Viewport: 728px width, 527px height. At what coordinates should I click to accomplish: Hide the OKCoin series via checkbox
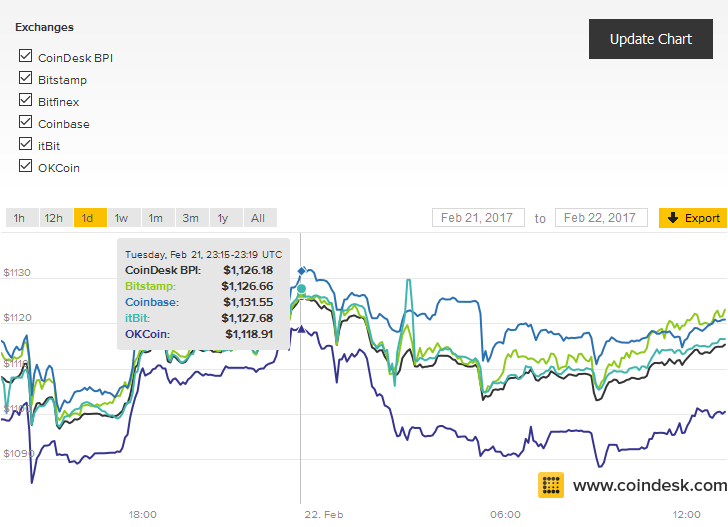(26, 166)
